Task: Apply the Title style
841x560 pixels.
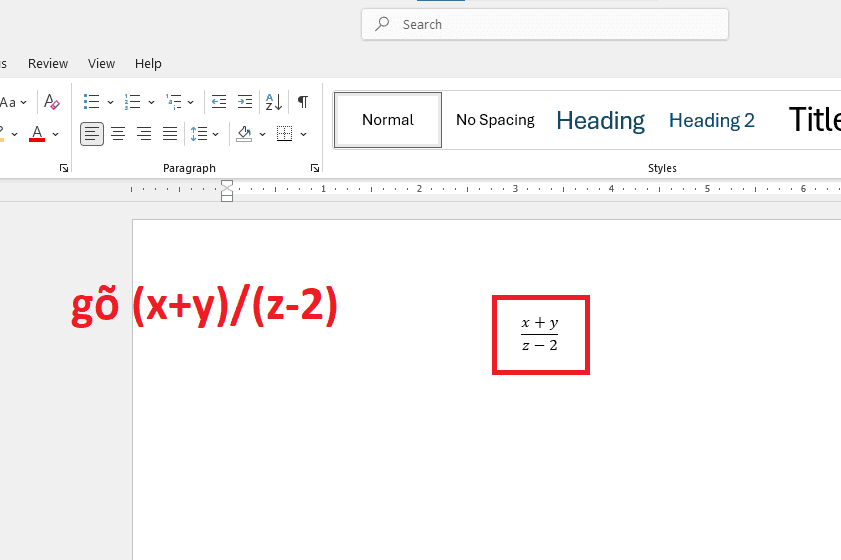Action: [814, 119]
